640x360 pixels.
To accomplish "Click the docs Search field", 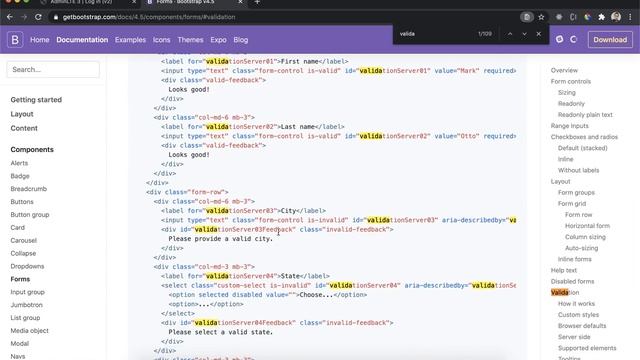I will (x=53, y=69).
